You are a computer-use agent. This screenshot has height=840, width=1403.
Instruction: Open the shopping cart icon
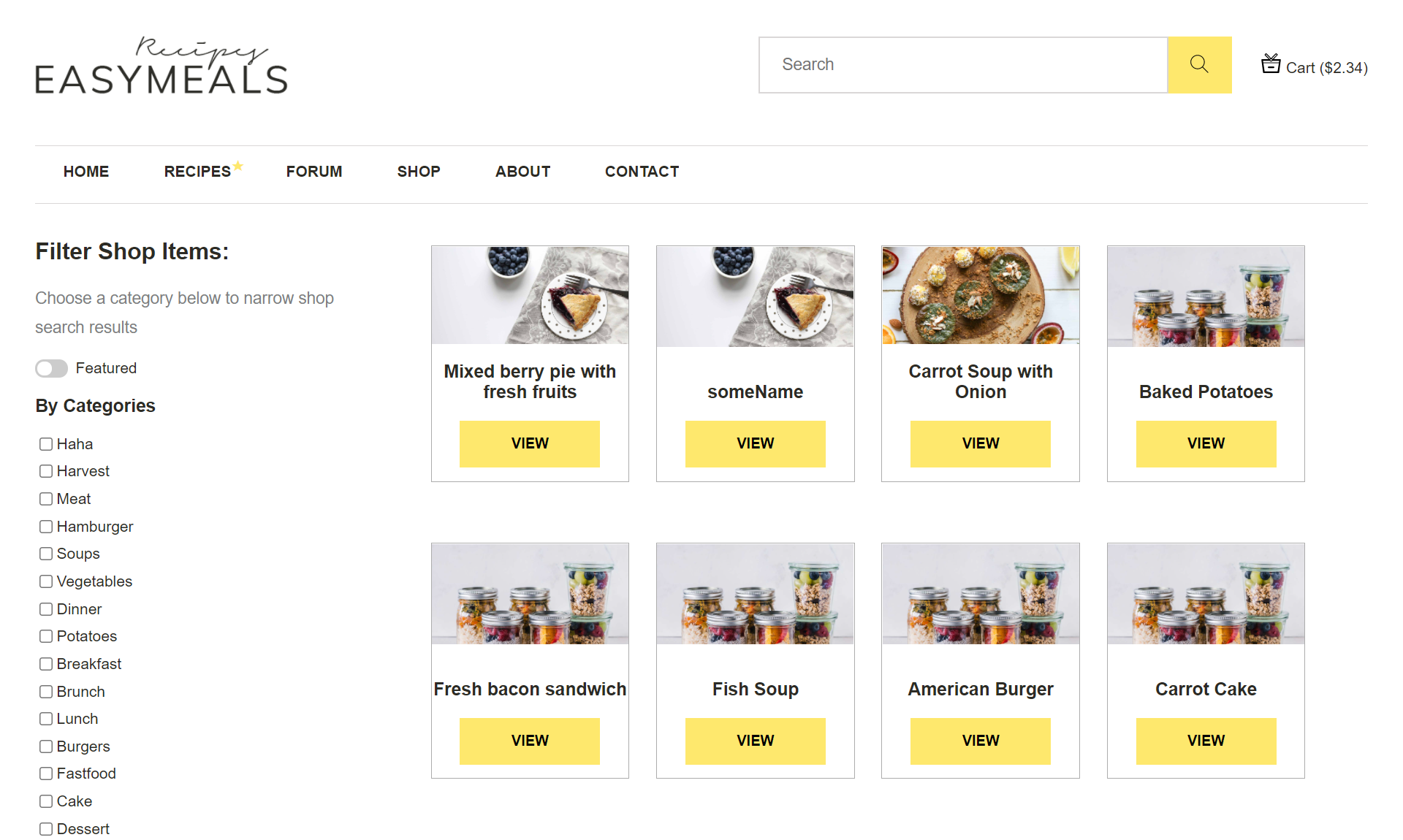pos(1271,64)
